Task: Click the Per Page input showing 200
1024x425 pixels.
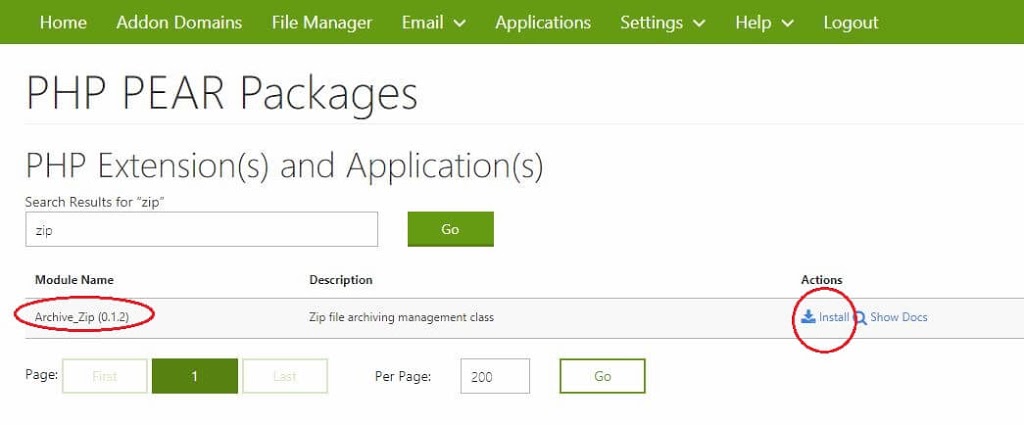Action: click(x=495, y=376)
